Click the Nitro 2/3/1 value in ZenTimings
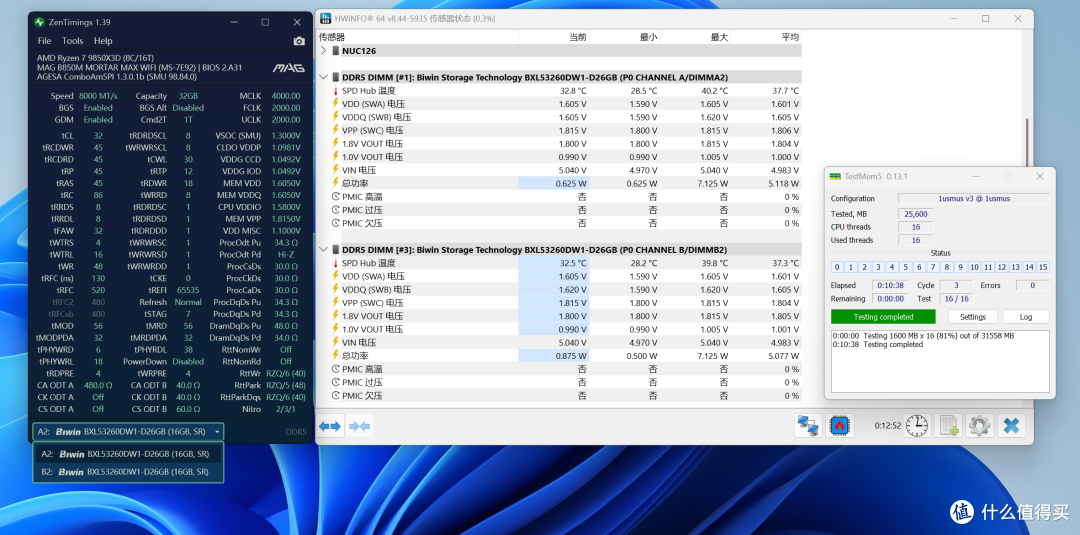This screenshot has height=535, width=1080. pos(285,409)
